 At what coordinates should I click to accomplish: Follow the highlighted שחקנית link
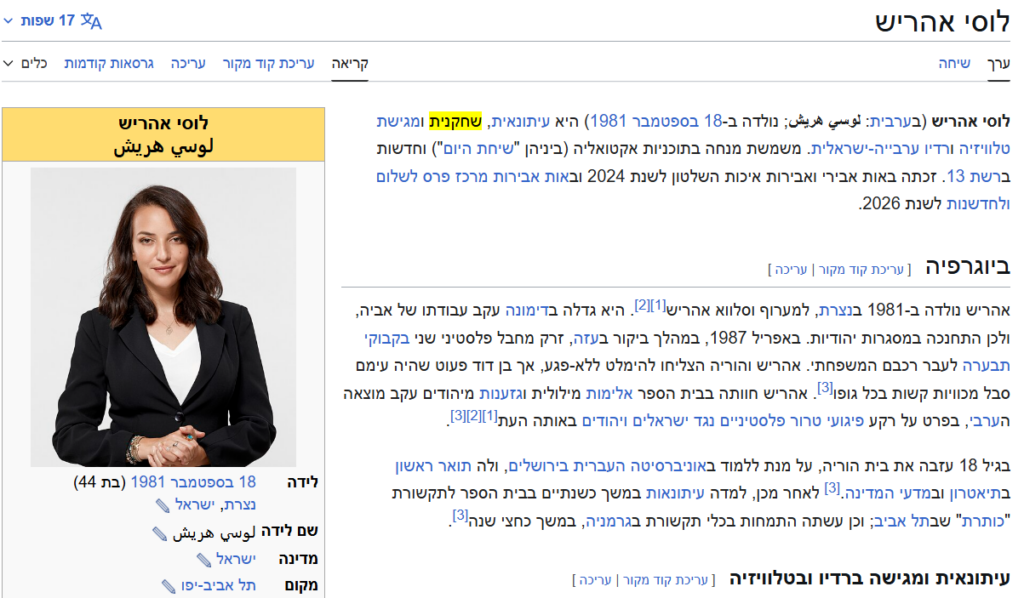point(455,121)
